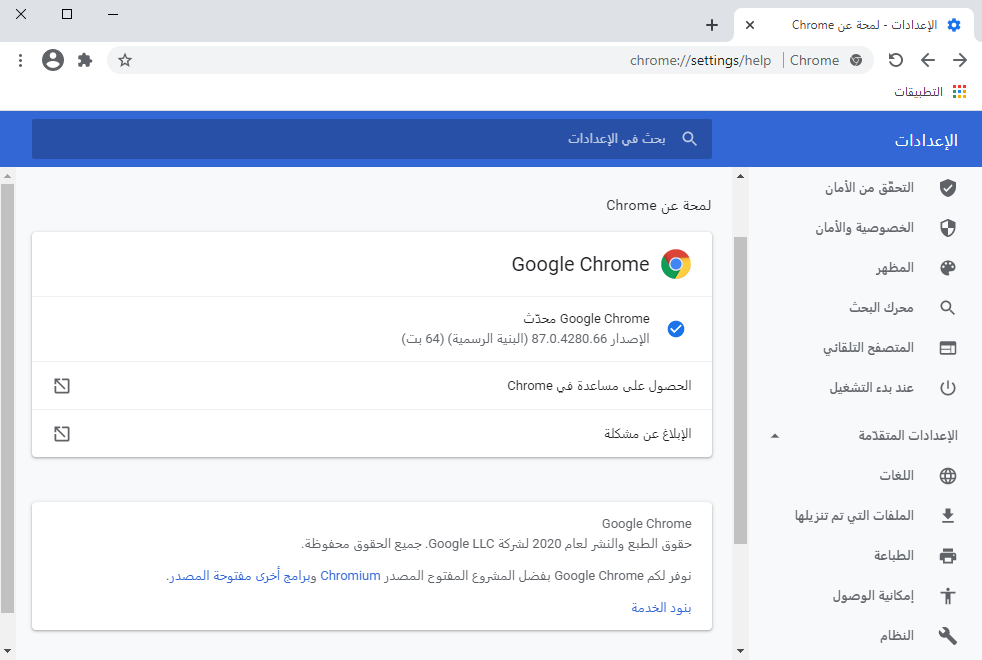Click the وبرامج أخرى مفتوحة المصدر link
Viewport: 982px width, 660px height.
click(x=242, y=575)
